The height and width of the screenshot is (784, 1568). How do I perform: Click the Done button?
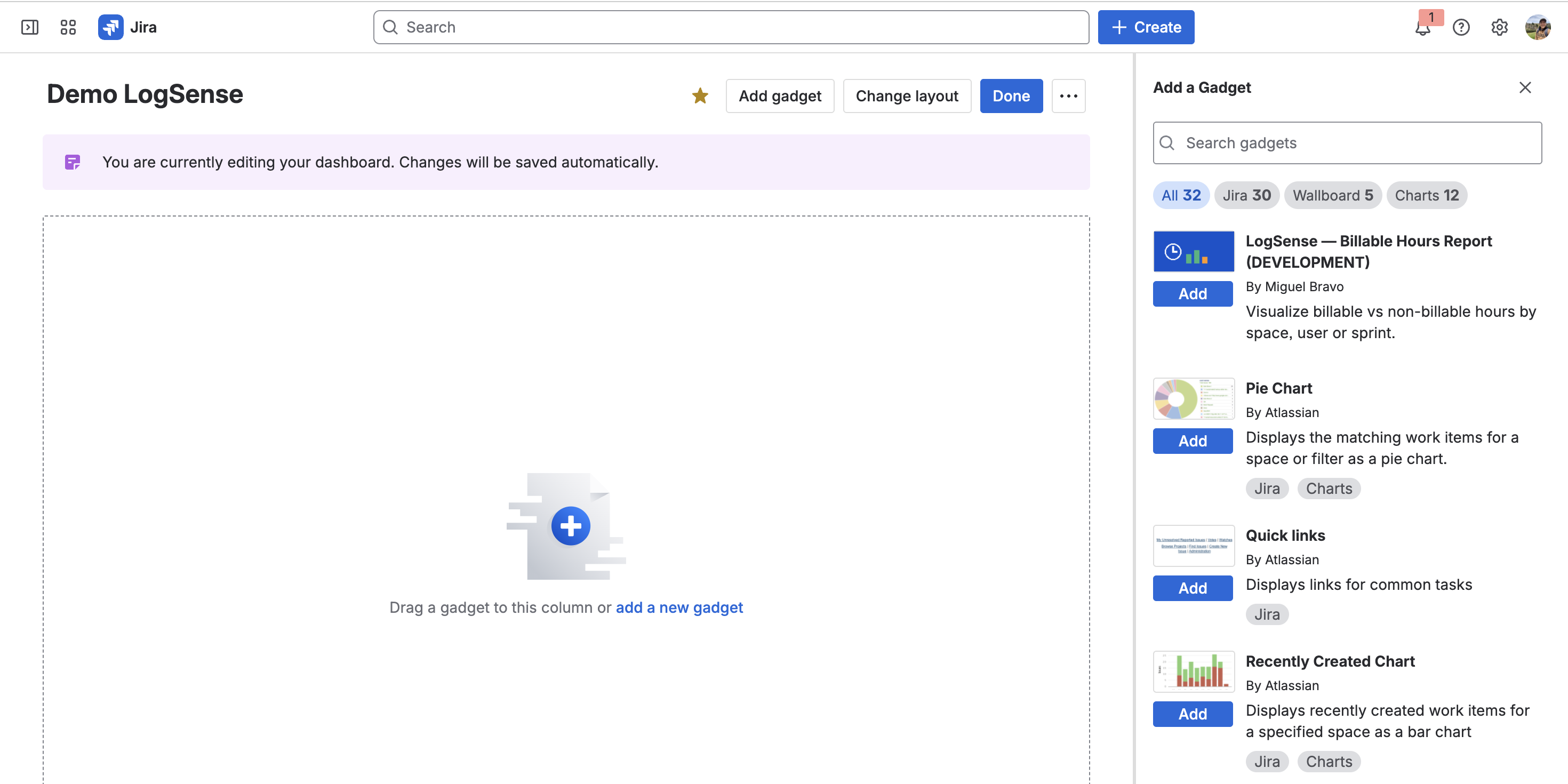pos(1011,95)
